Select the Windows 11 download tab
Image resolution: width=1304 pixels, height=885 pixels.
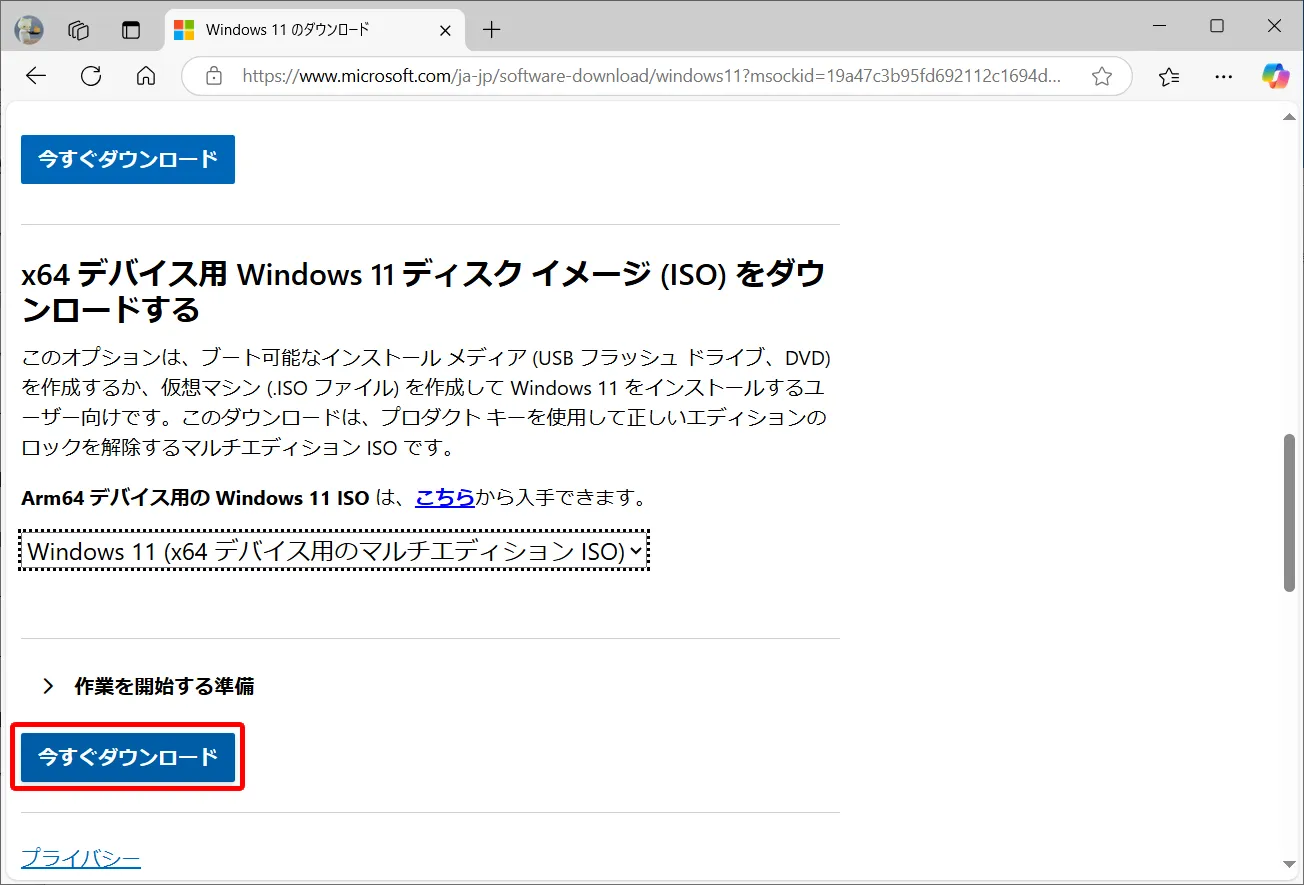click(x=314, y=30)
